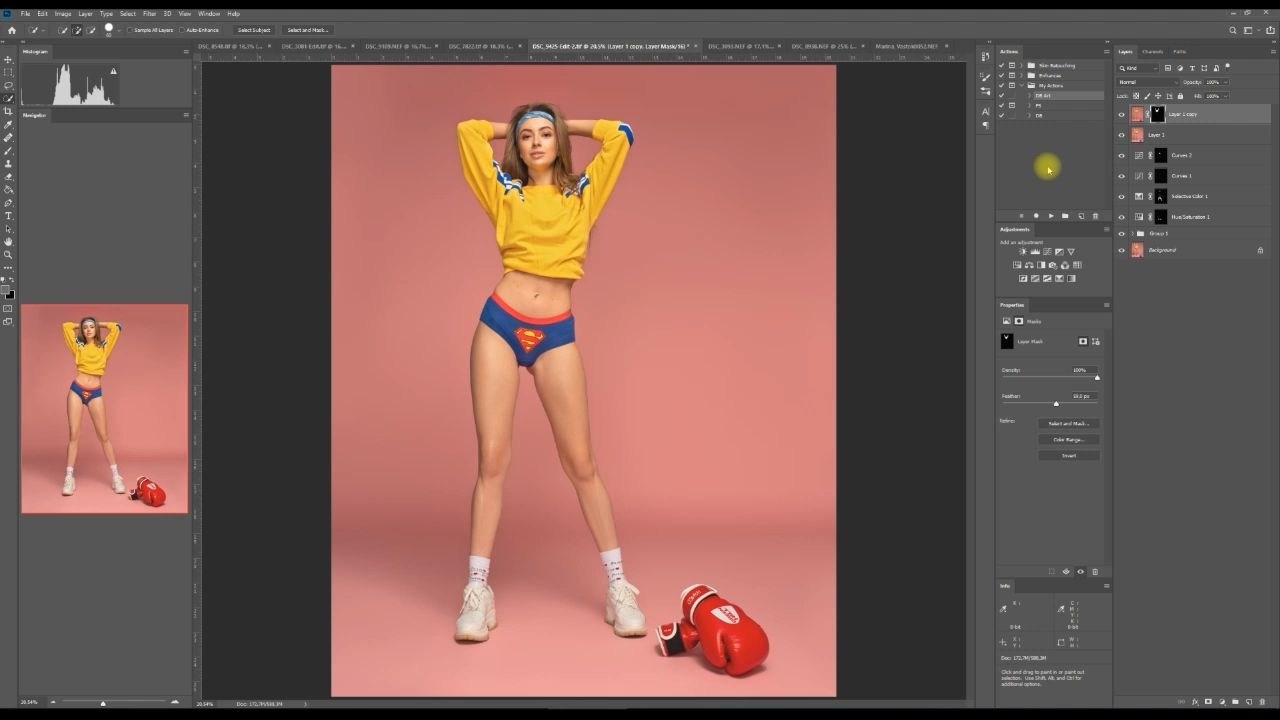The image size is (1280, 720).
Task: Expand Group 1 in the Layers panel
Action: [1131, 234]
